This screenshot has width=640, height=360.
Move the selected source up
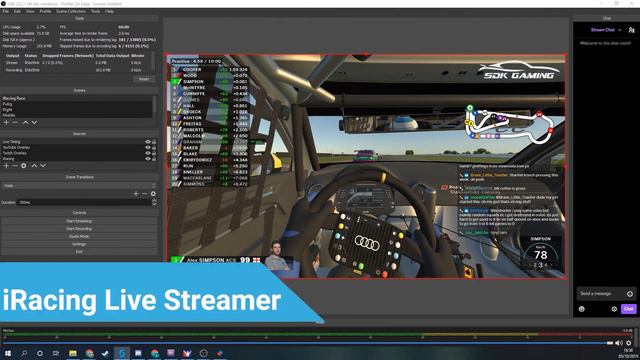pyautogui.click(x=34, y=166)
